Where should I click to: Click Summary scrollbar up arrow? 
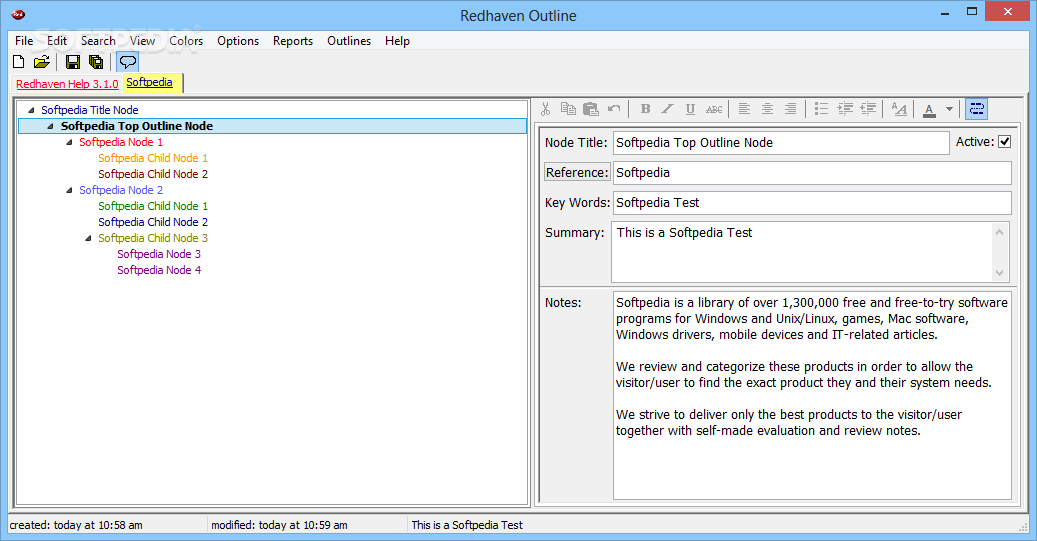click(999, 232)
